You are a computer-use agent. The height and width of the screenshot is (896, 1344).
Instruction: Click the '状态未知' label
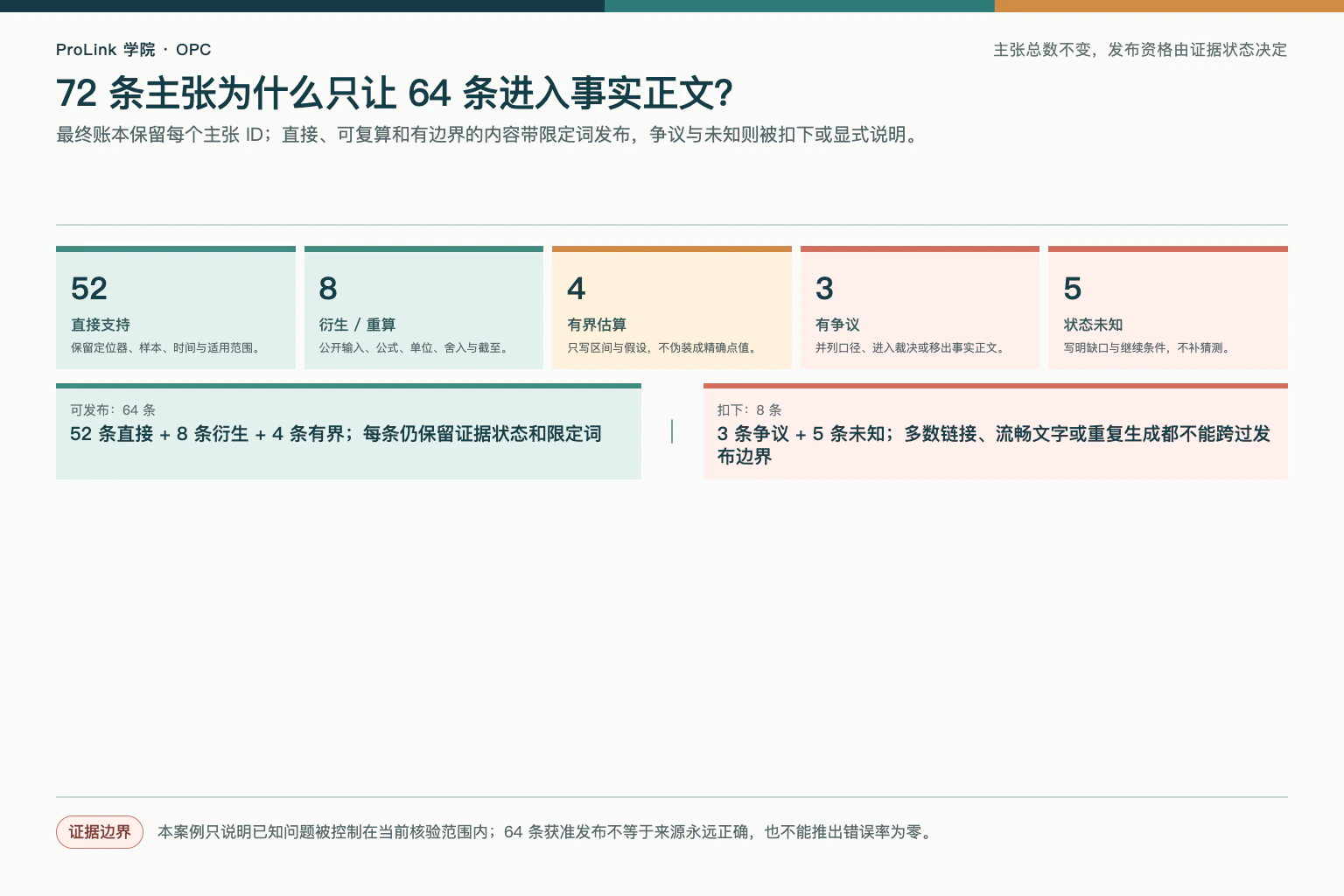[1093, 325]
